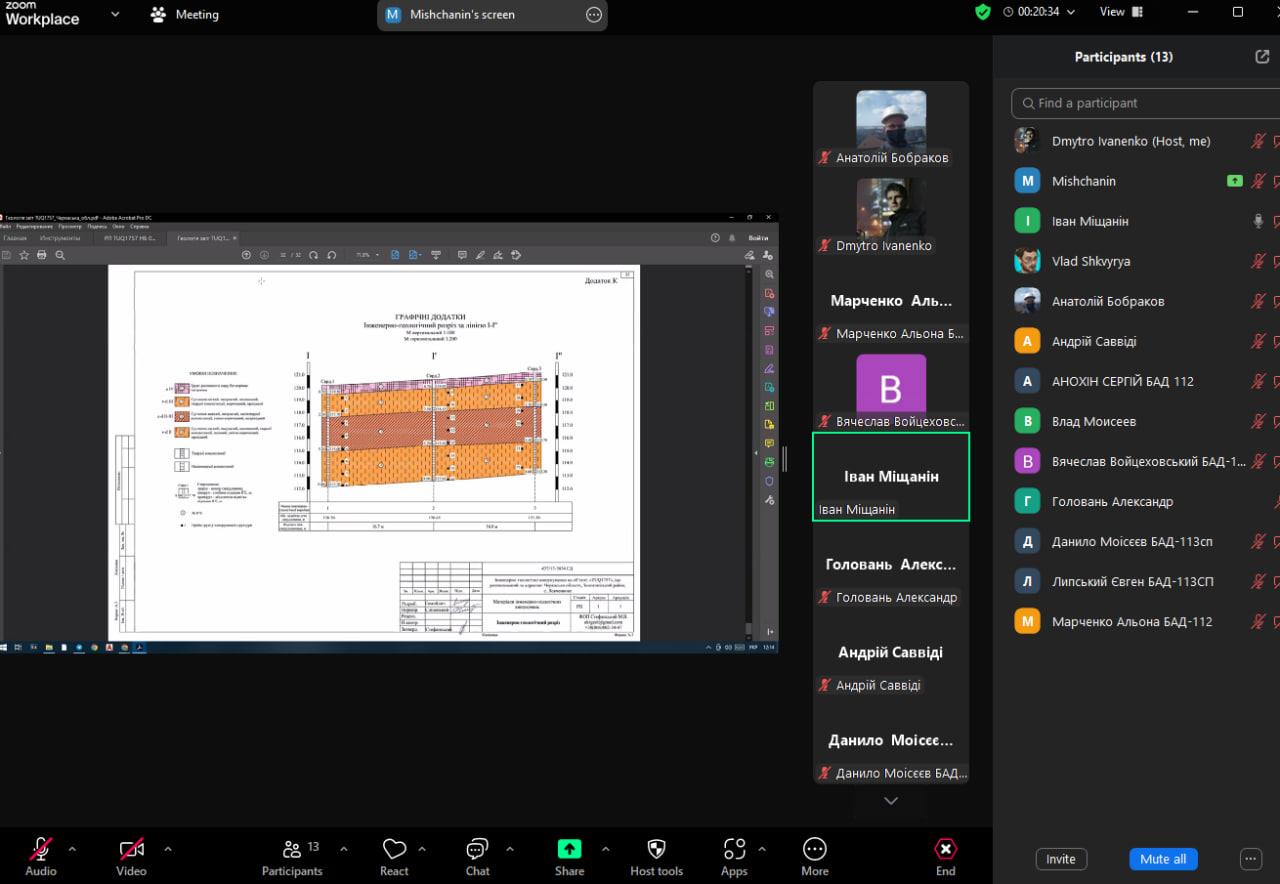Viewport: 1280px width, 884px height.
Task: Start video with the Video camera icon
Action: coord(131,850)
